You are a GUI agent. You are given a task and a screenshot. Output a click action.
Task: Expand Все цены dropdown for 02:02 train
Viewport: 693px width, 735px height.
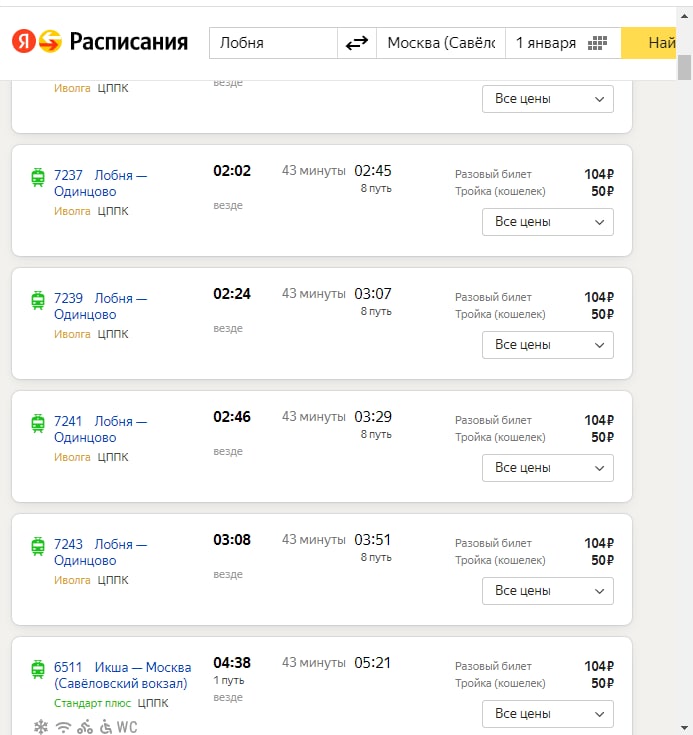click(548, 222)
